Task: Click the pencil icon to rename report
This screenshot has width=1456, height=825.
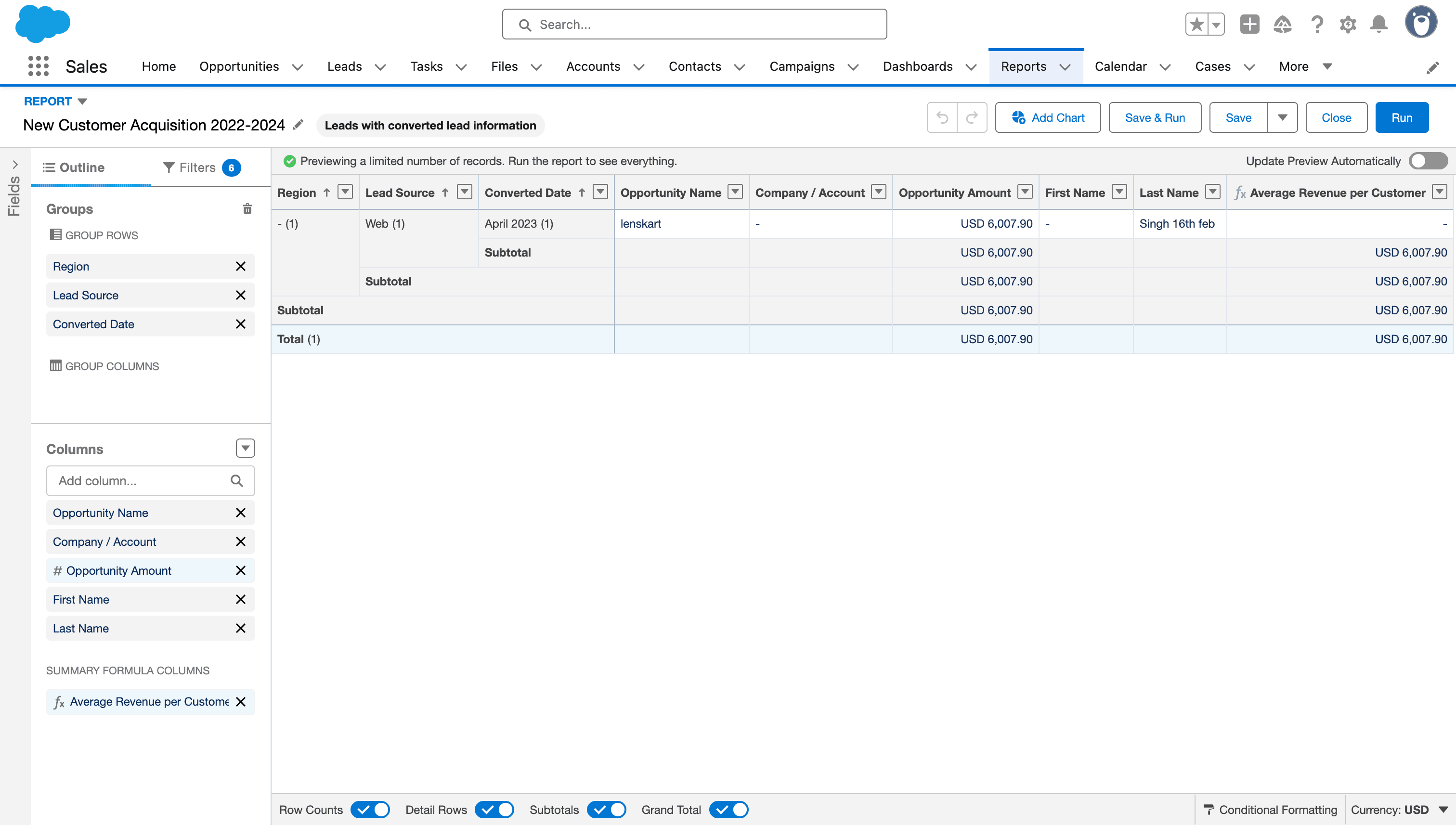Action: coord(298,125)
